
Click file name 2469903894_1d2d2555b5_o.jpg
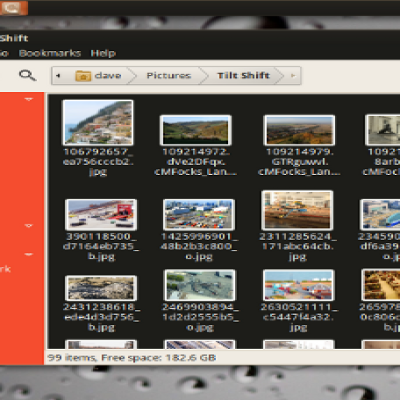pos(200,317)
